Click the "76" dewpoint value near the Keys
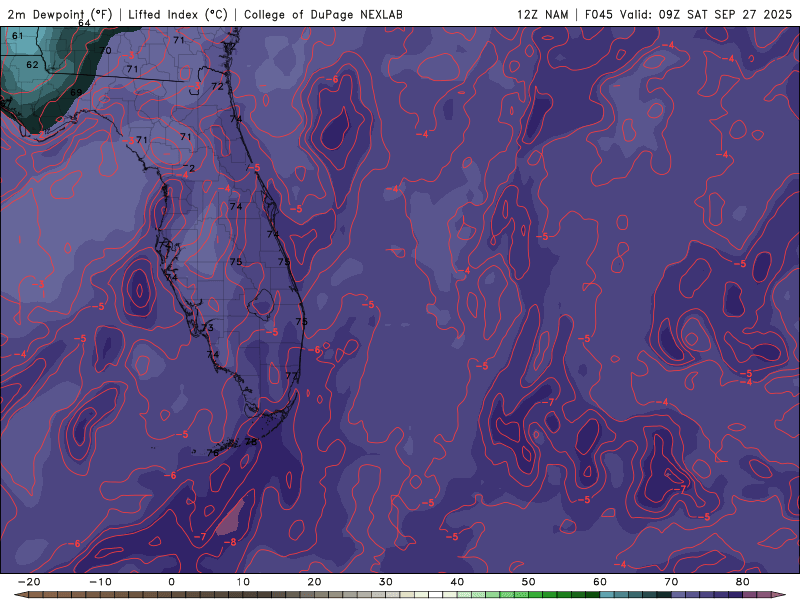The width and height of the screenshot is (800, 600). click(x=213, y=453)
